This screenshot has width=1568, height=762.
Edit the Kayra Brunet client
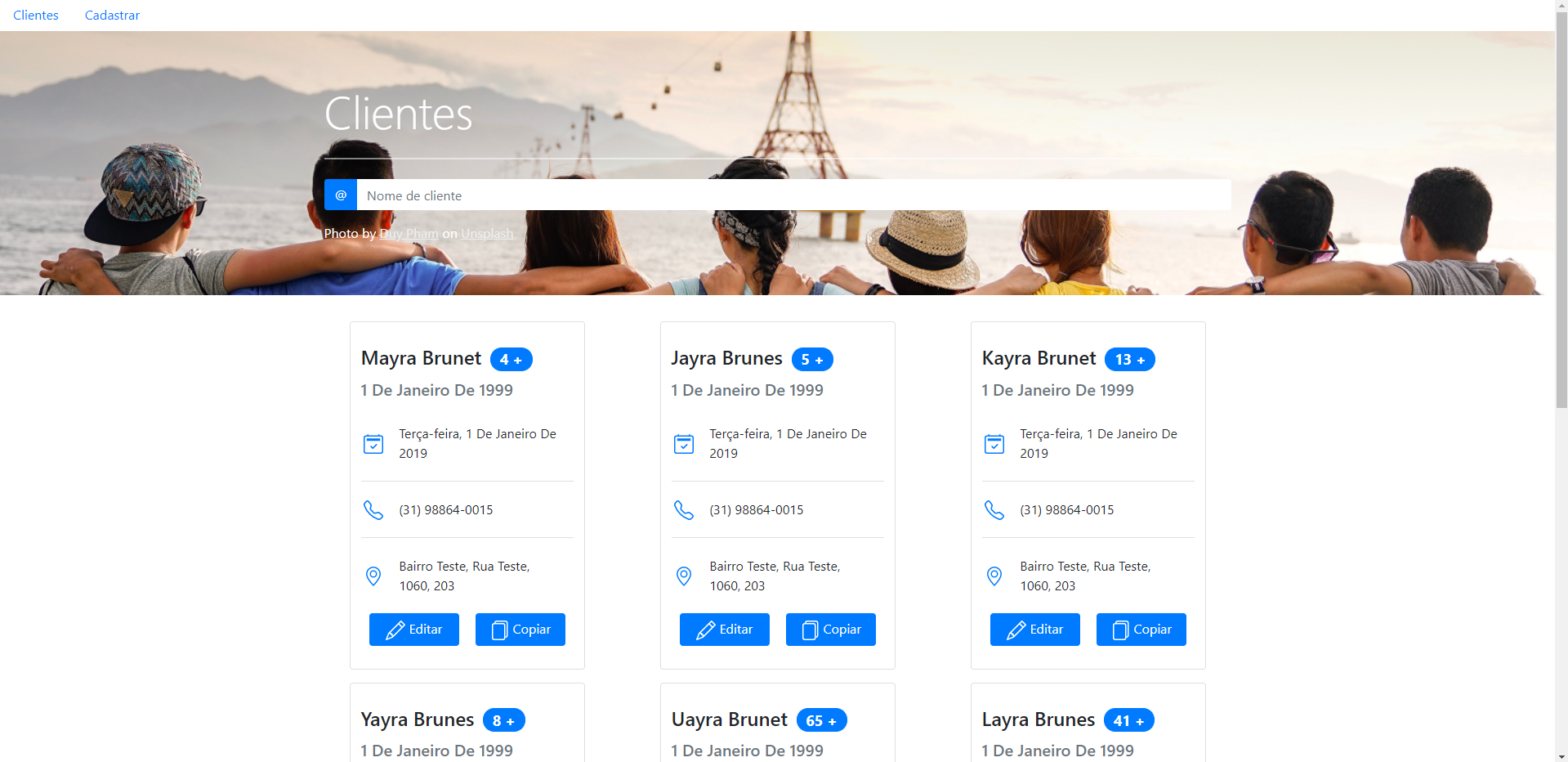[1035, 630]
